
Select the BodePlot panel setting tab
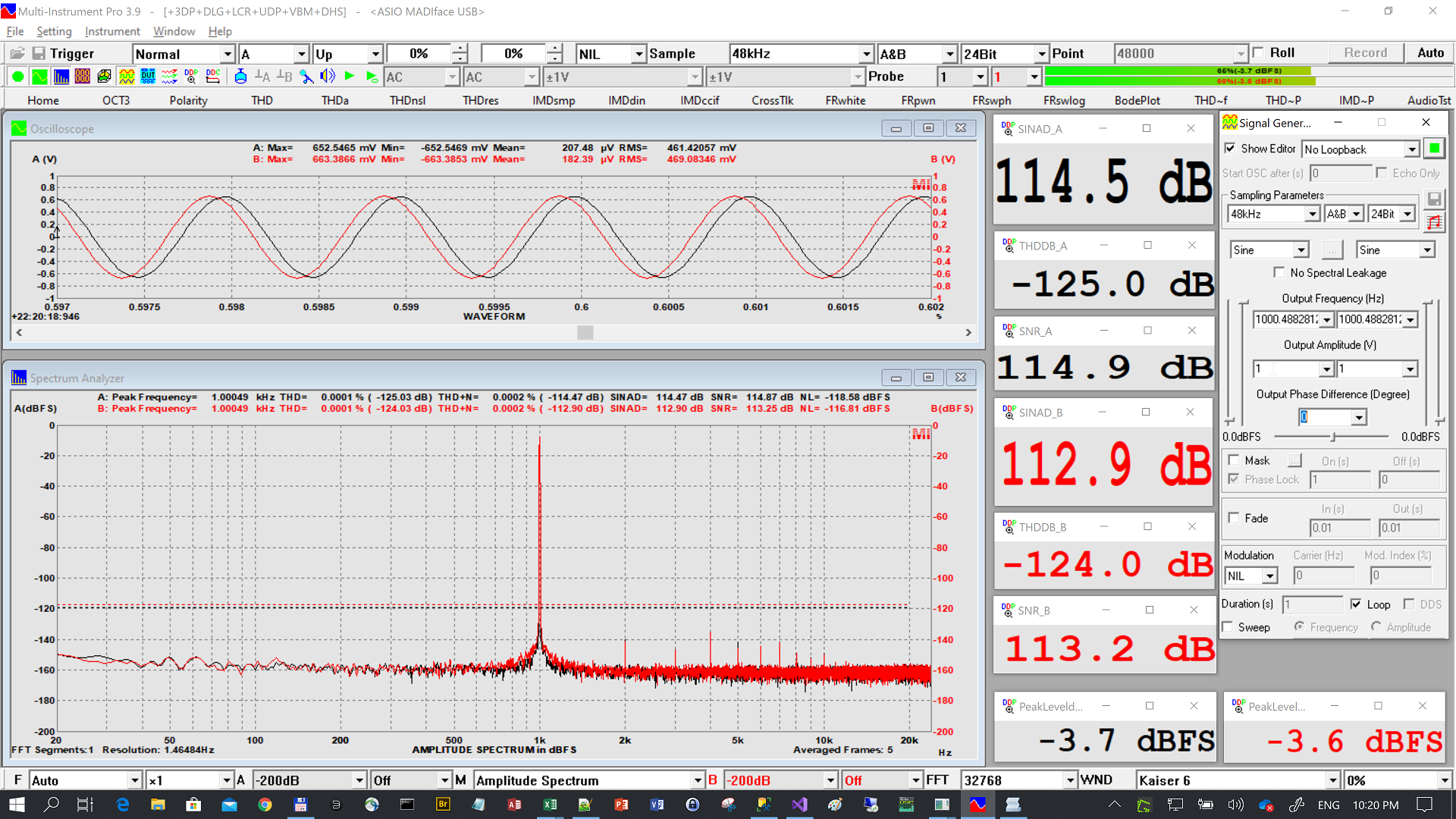click(x=1137, y=100)
